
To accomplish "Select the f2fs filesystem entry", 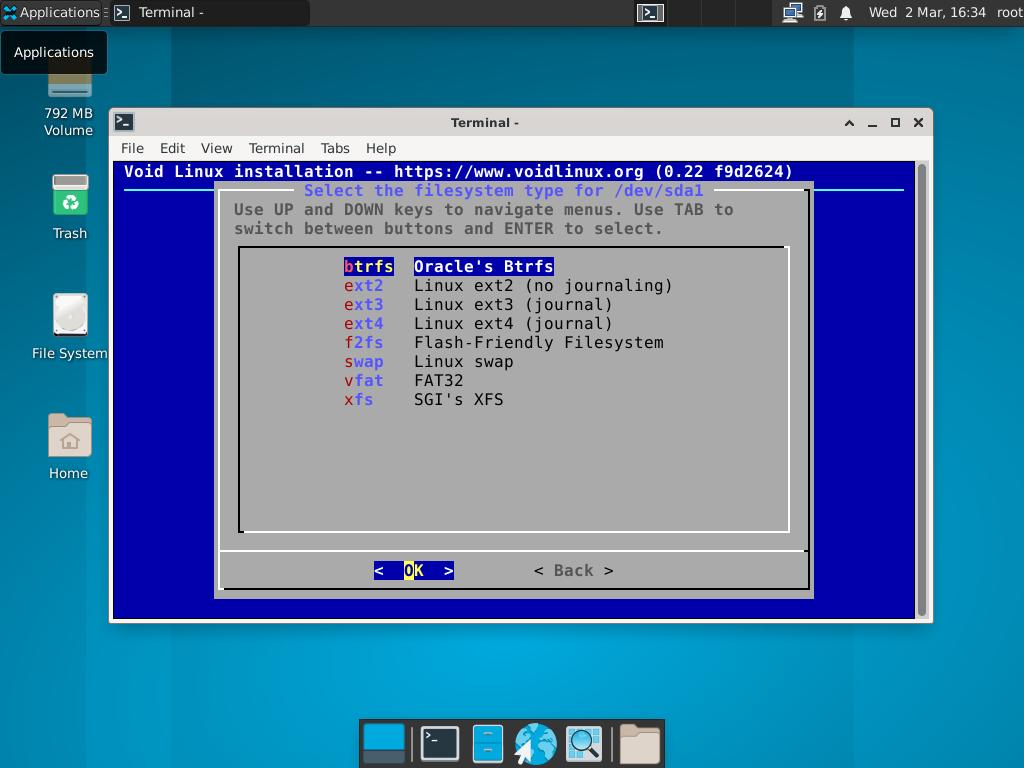I will 364,342.
